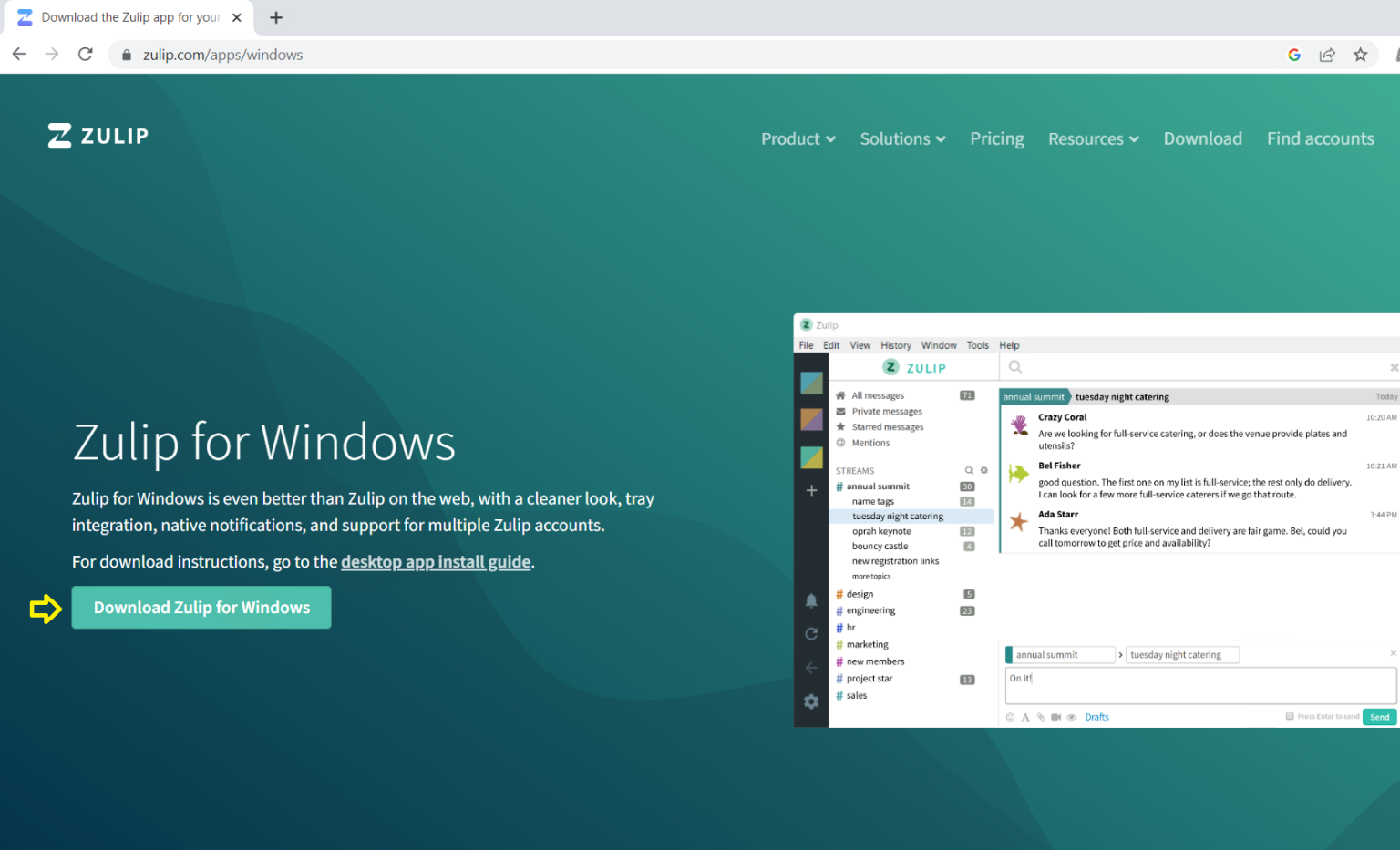The height and width of the screenshot is (850, 1400).
Task: Click the magnifier to search streams
Action: pyautogui.click(x=969, y=469)
